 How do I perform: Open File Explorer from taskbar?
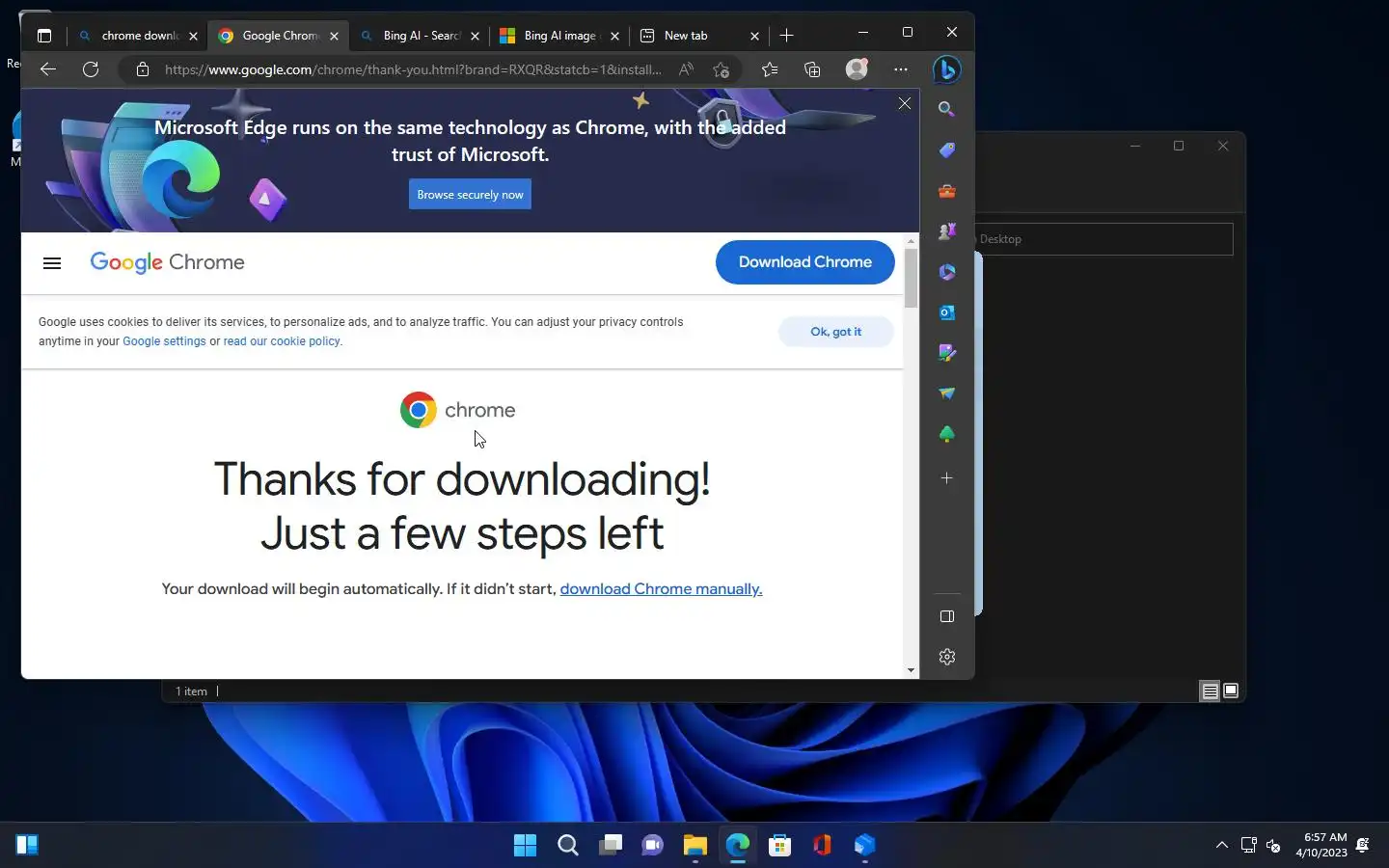tap(695, 846)
